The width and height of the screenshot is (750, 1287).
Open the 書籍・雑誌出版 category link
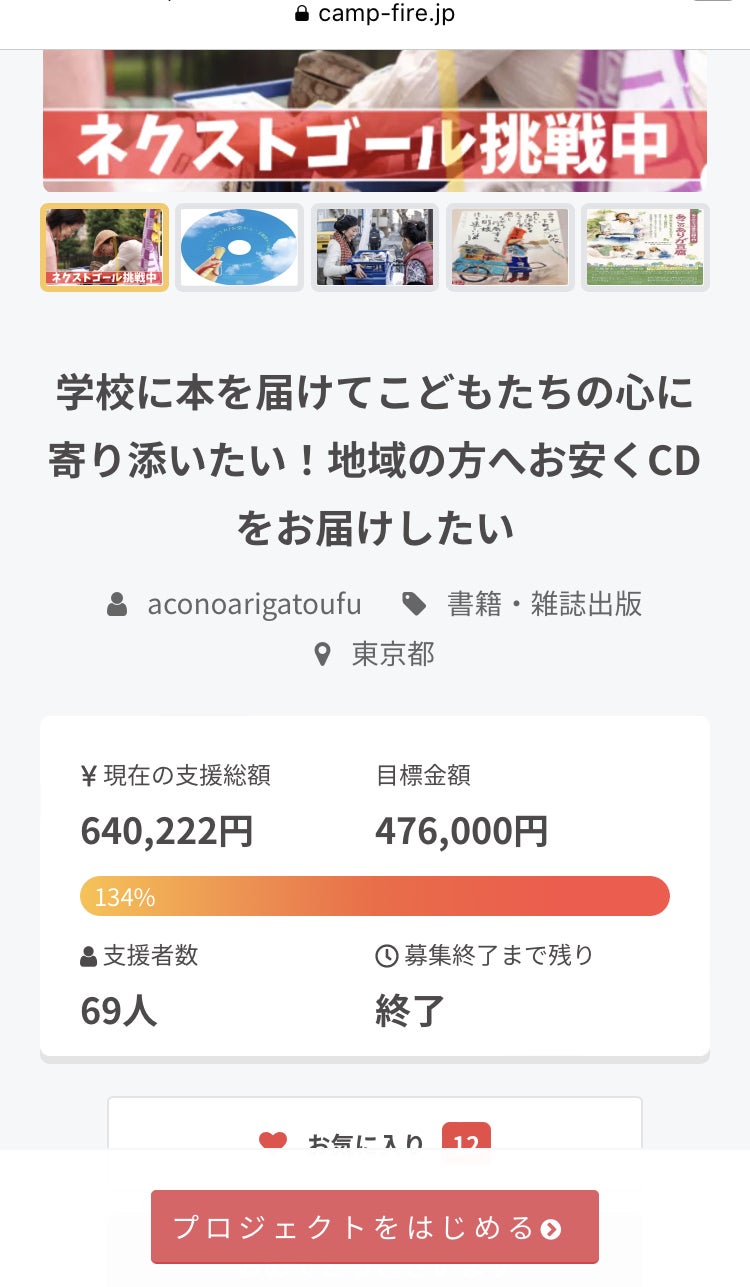click(544, 604)
